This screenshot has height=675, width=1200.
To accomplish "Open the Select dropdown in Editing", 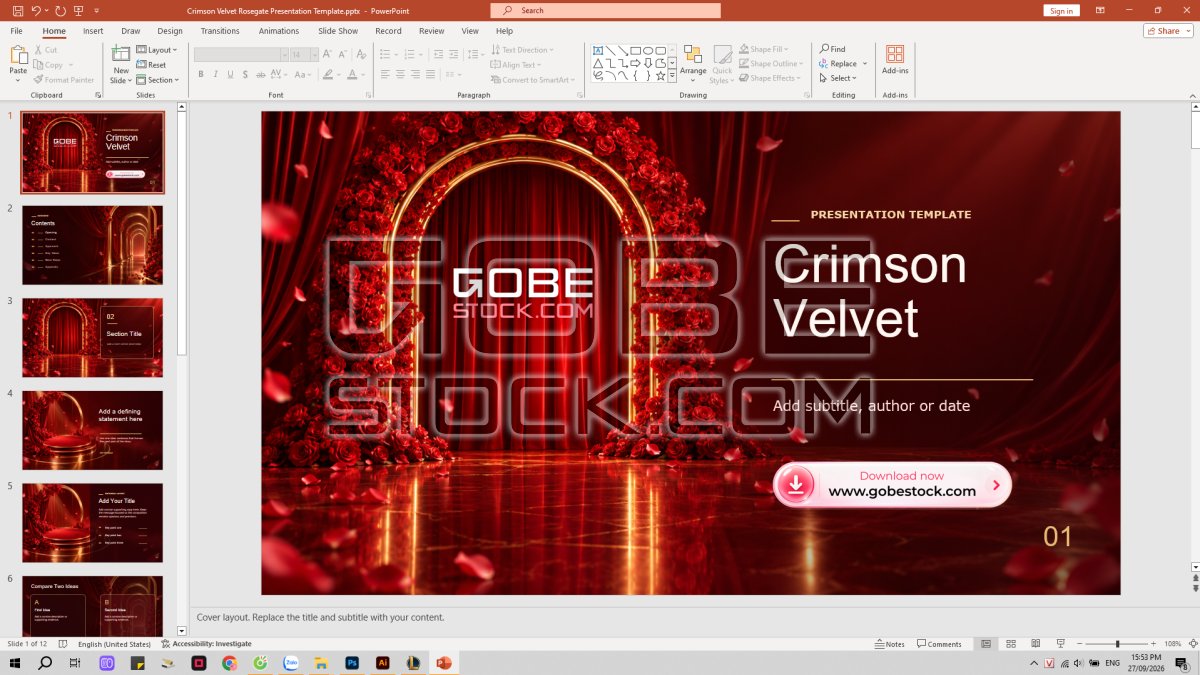I will point(838,78).
